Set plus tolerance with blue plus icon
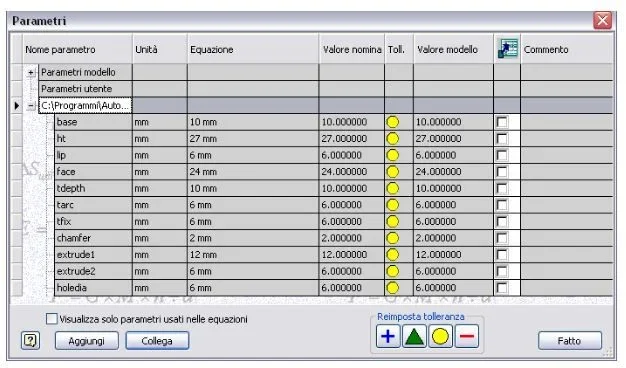 [x=388, y=336]
